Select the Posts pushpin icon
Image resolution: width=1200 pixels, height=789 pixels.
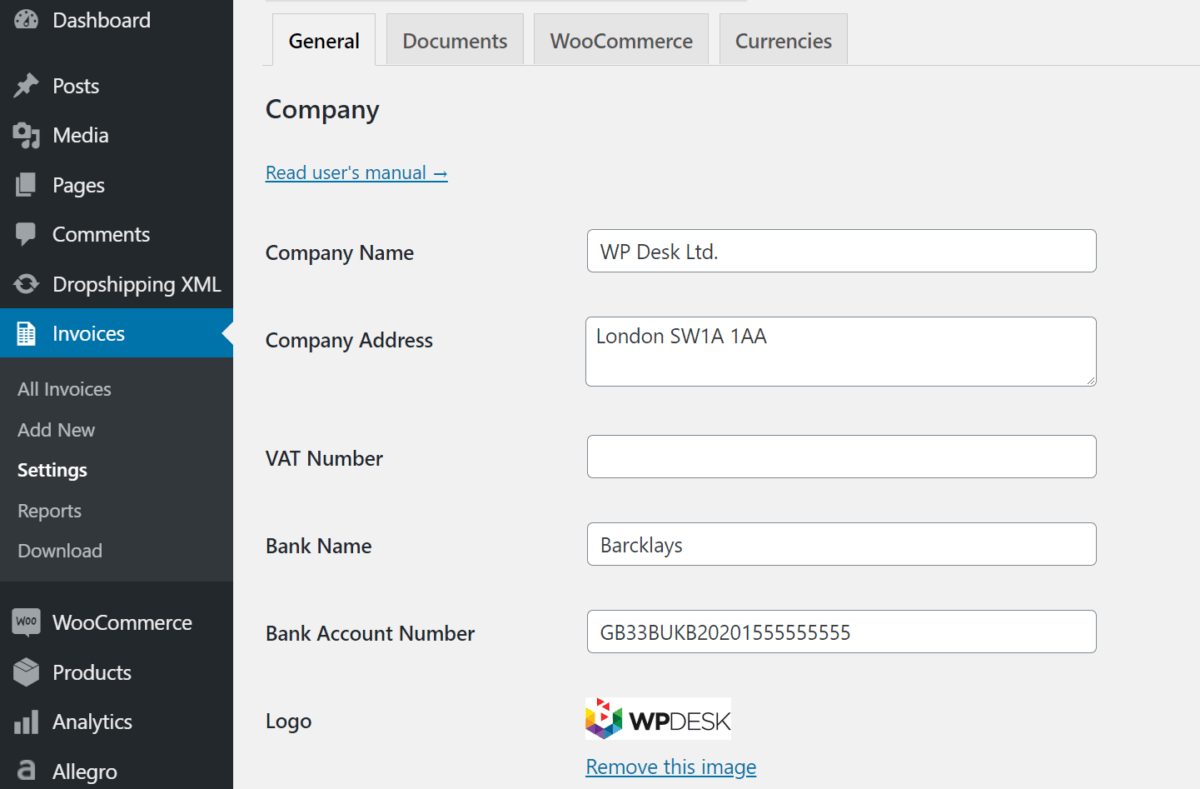coord(25,85)
